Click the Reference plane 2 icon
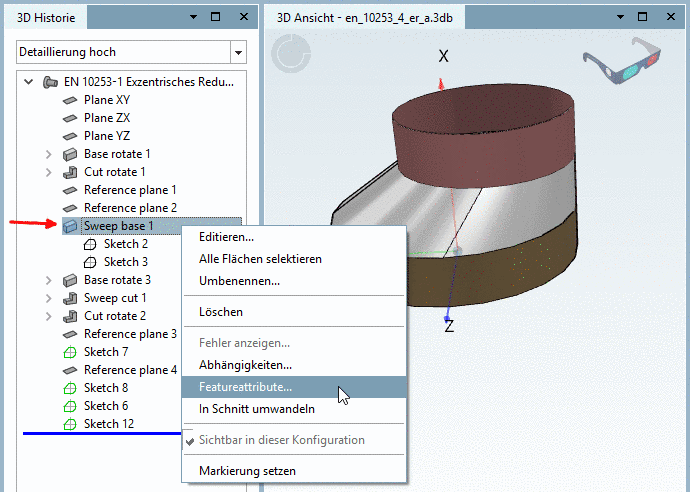The image size is (690, 492). tap(70, 208)
